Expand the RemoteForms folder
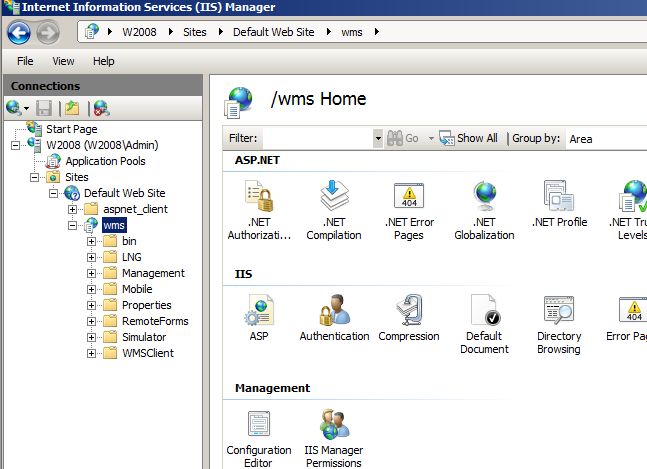This screenshot has width=647, height=469. (91, 321)
